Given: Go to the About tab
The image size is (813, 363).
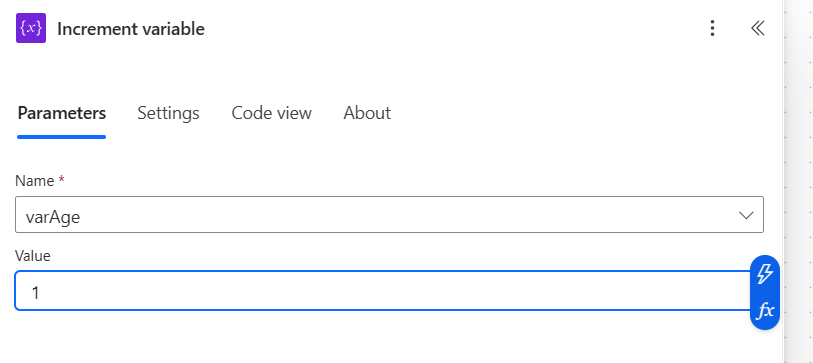Looking at the screenshot, I should coord(367,113).
